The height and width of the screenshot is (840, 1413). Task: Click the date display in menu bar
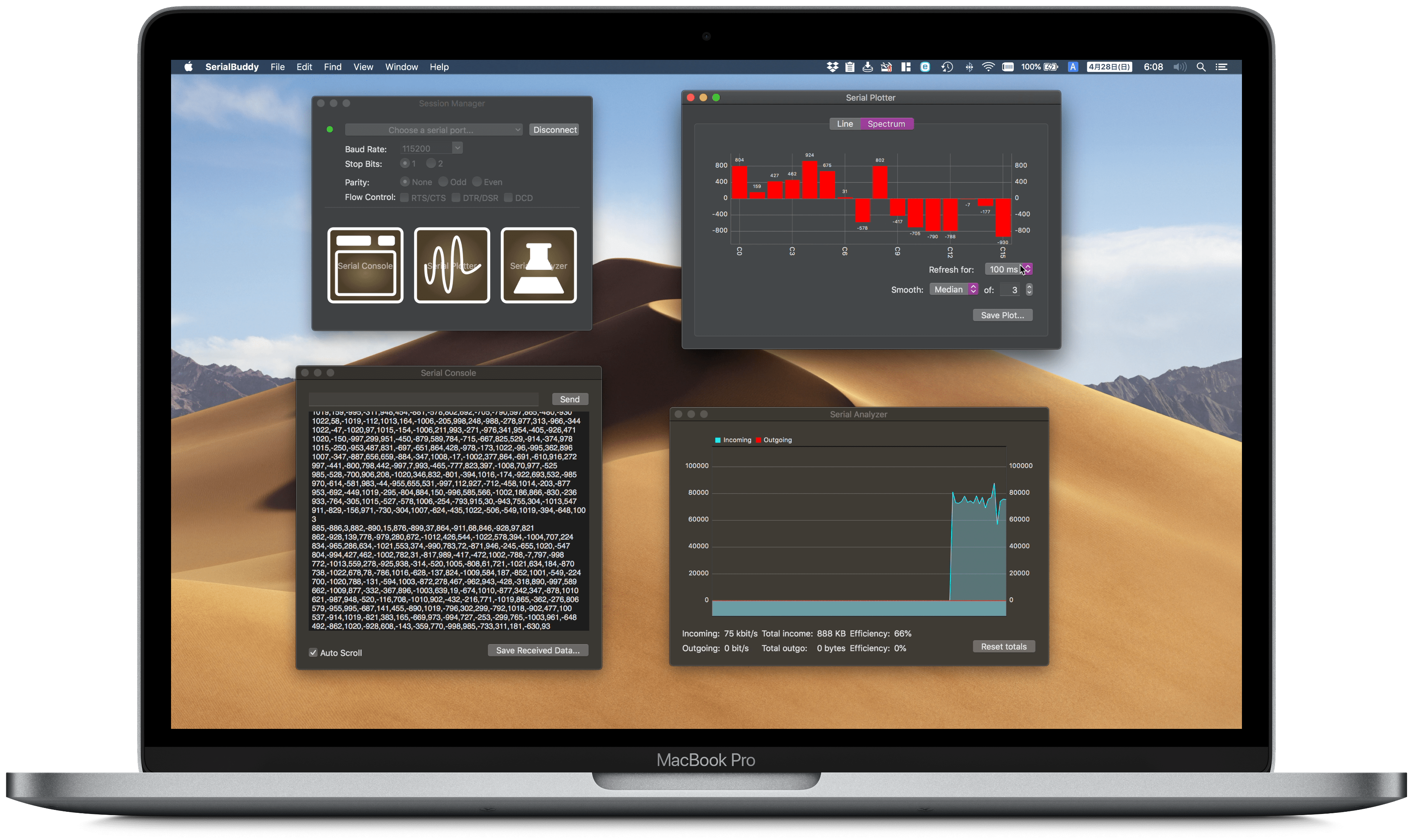[1109, 67]
